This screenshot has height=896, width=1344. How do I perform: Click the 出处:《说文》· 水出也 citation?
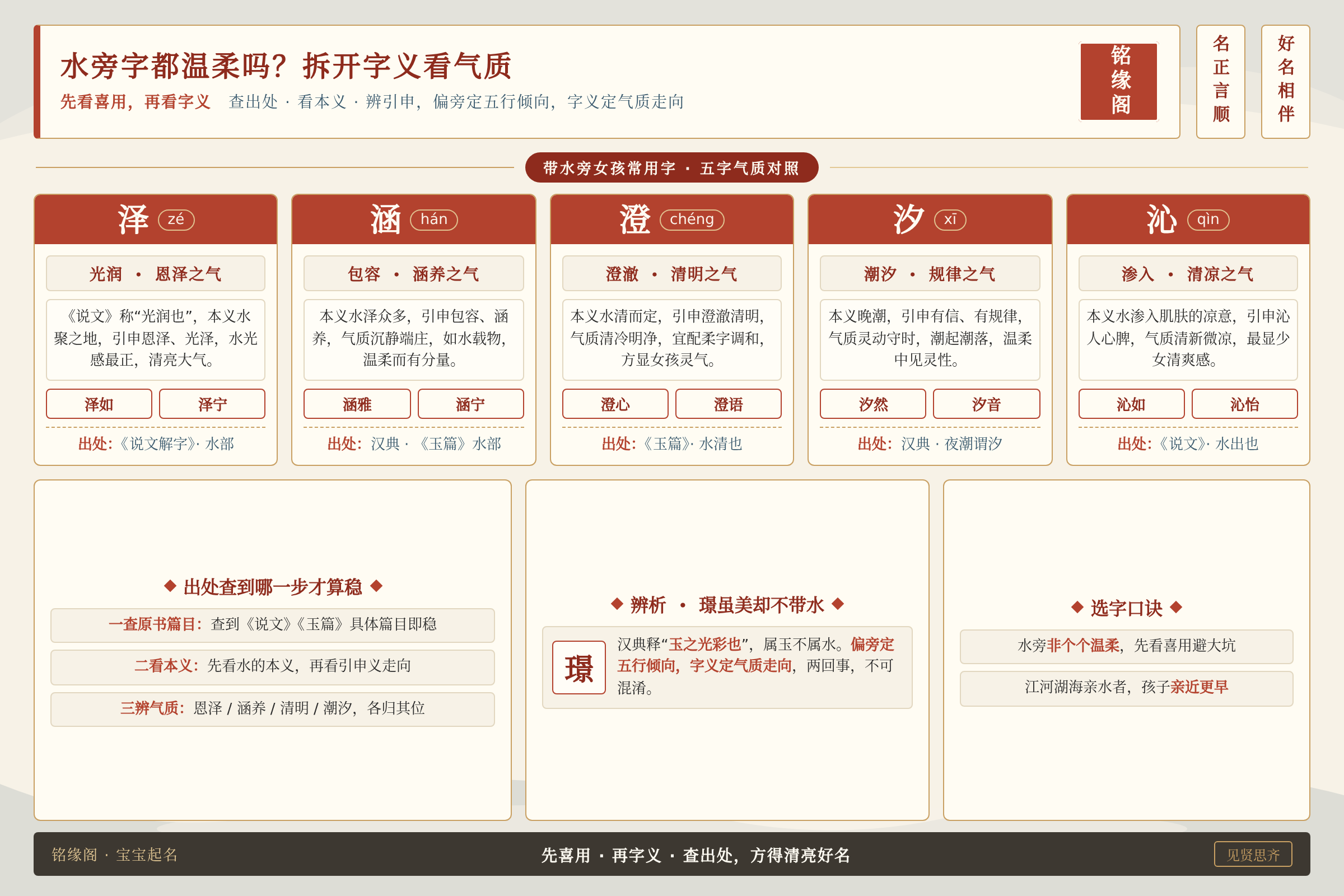(1188, 444)
